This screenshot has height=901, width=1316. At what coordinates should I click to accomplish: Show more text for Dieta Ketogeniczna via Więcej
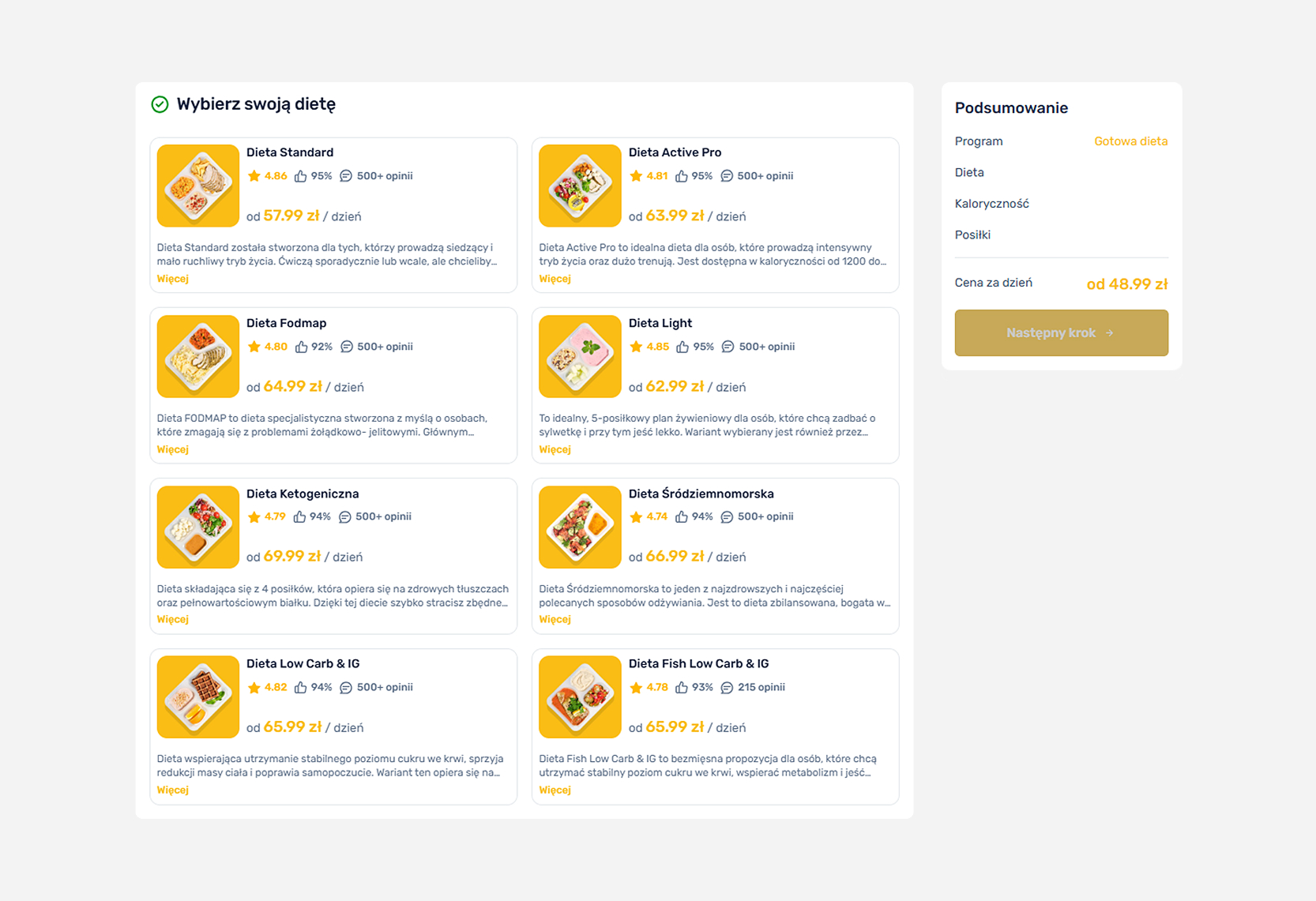[172, 619]
